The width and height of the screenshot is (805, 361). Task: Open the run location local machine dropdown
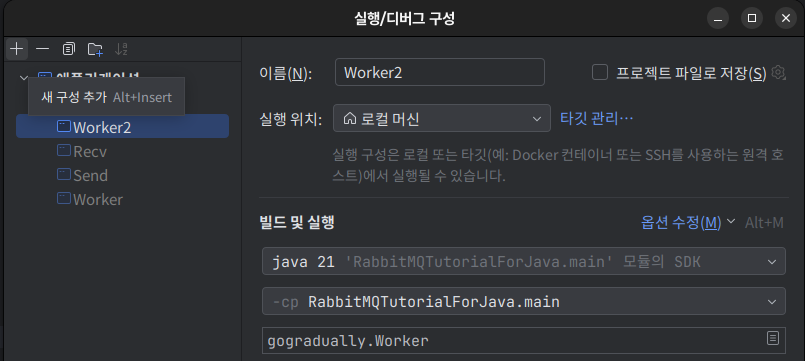click(442, 119)
